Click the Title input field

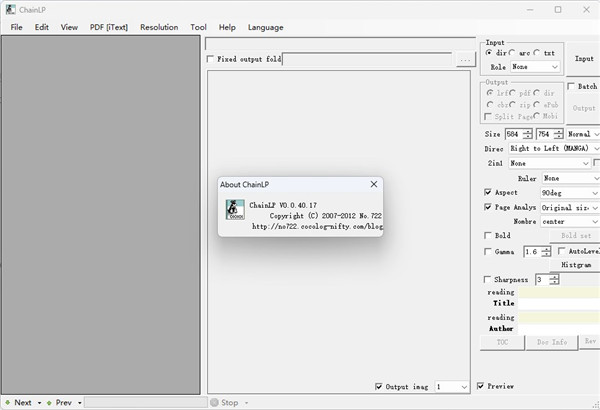[559, 304]
